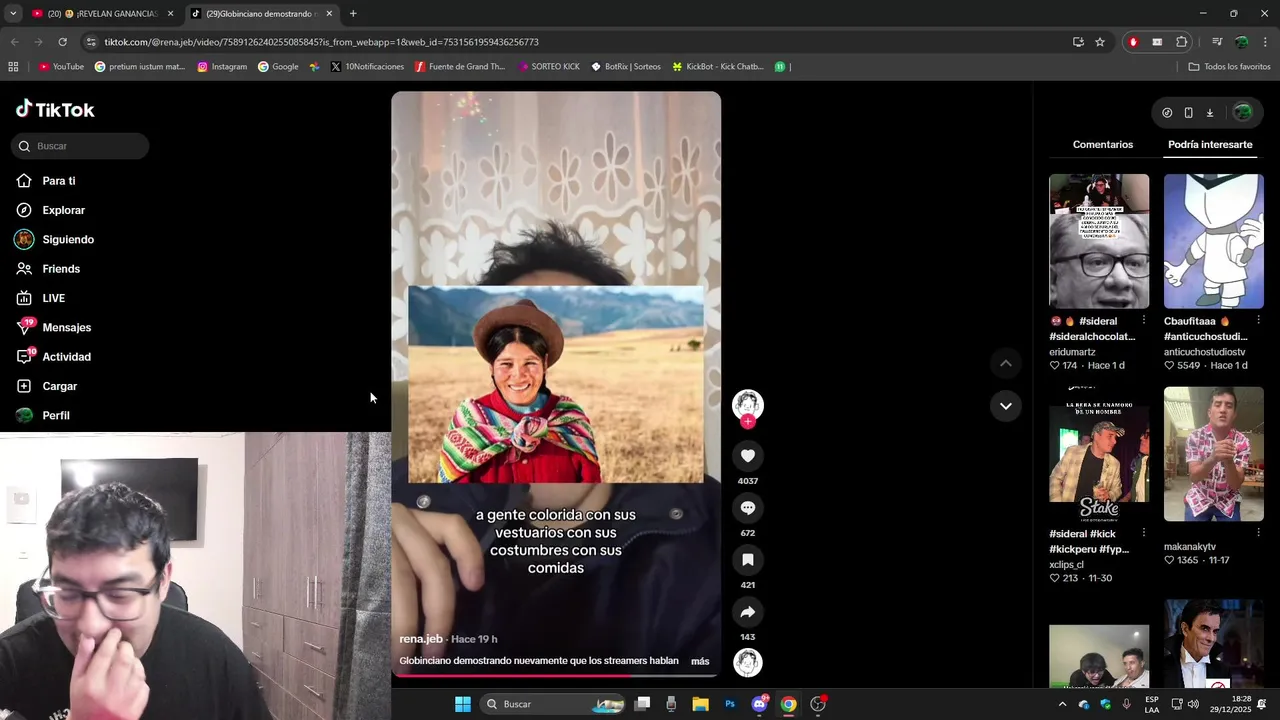Open the red hand ad blocker extension
Viewport: 1280px width, 720px height.
1133,42
